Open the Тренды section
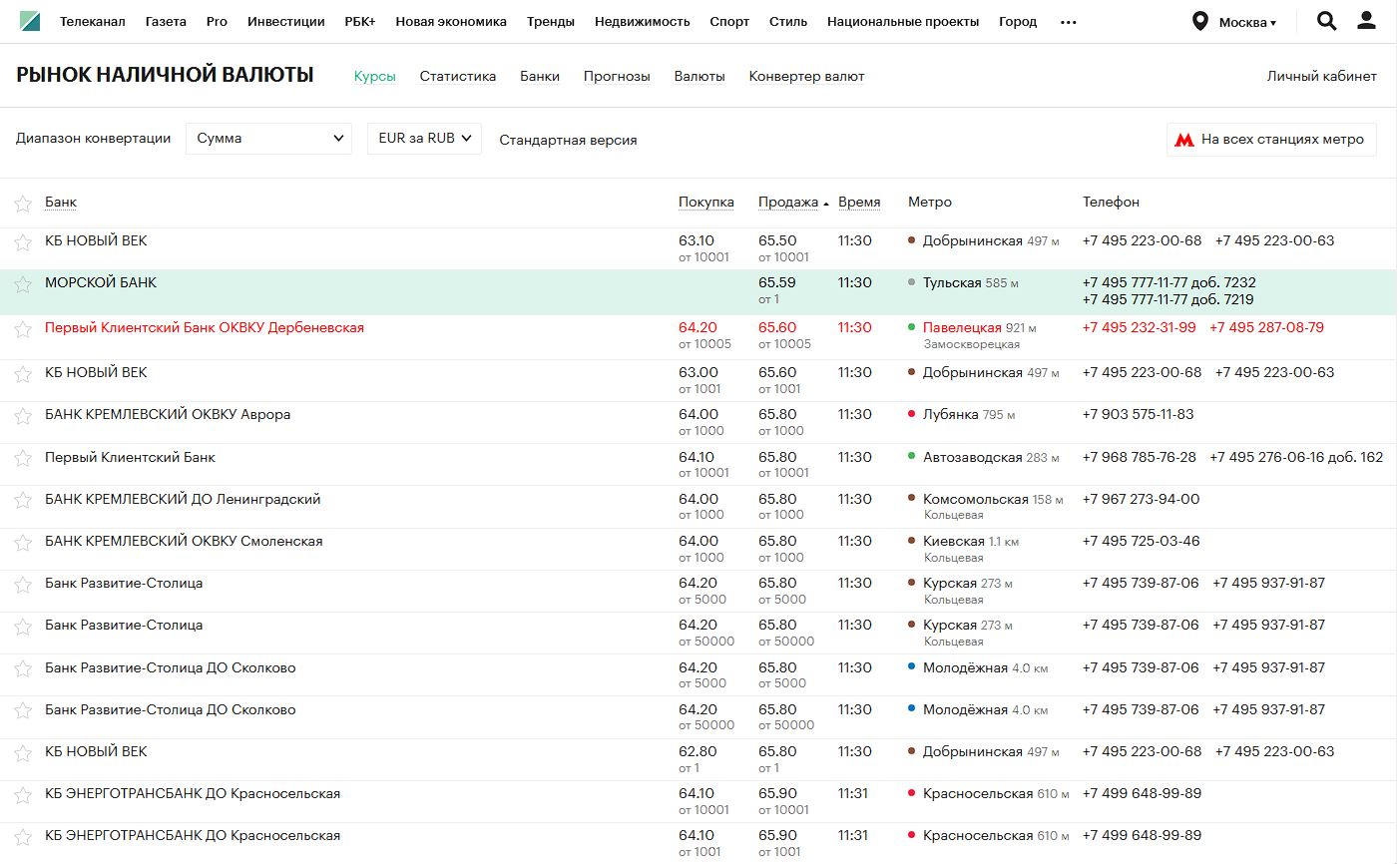 click(x=551, y=22)
